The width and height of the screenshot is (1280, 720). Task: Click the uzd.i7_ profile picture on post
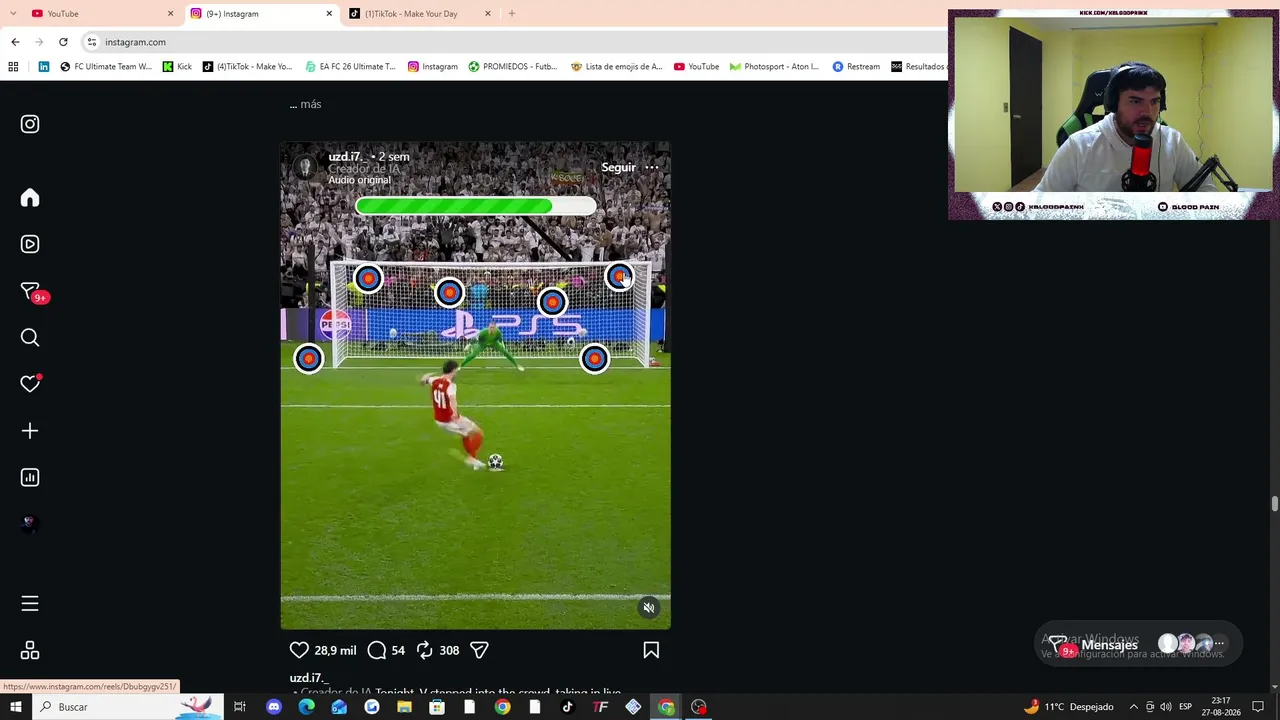tap(304, 167)
